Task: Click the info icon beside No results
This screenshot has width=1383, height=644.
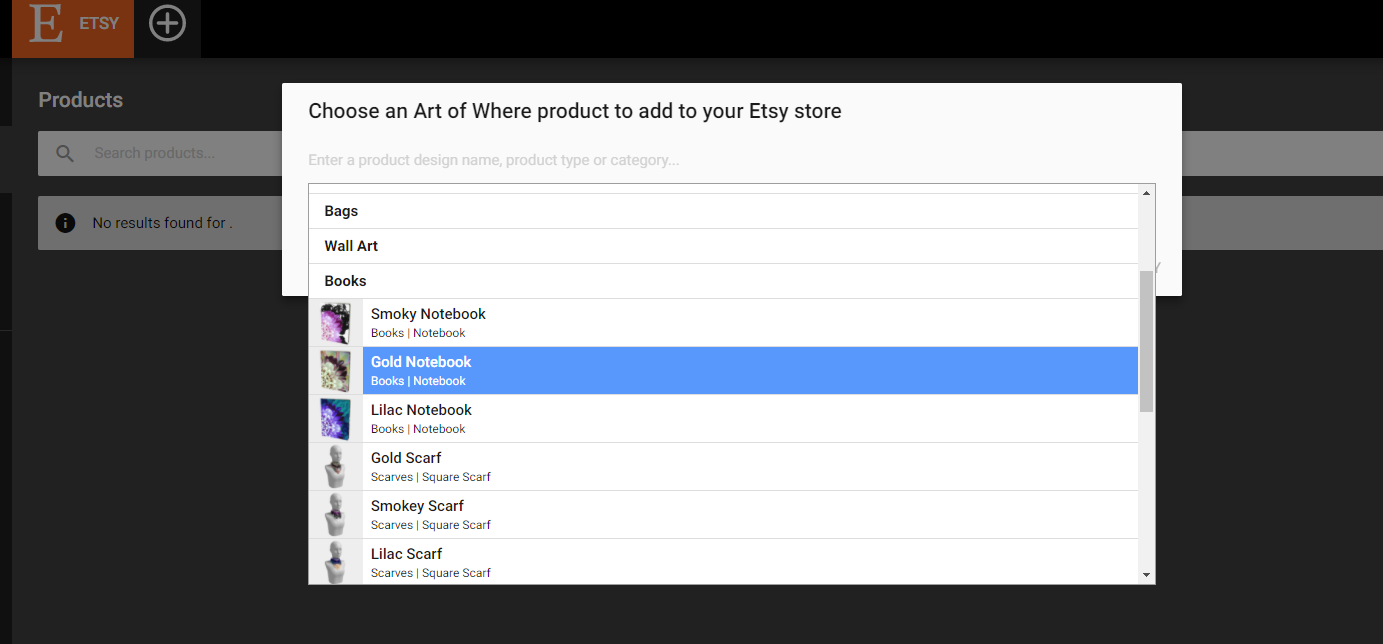Action: pos(66,223)
